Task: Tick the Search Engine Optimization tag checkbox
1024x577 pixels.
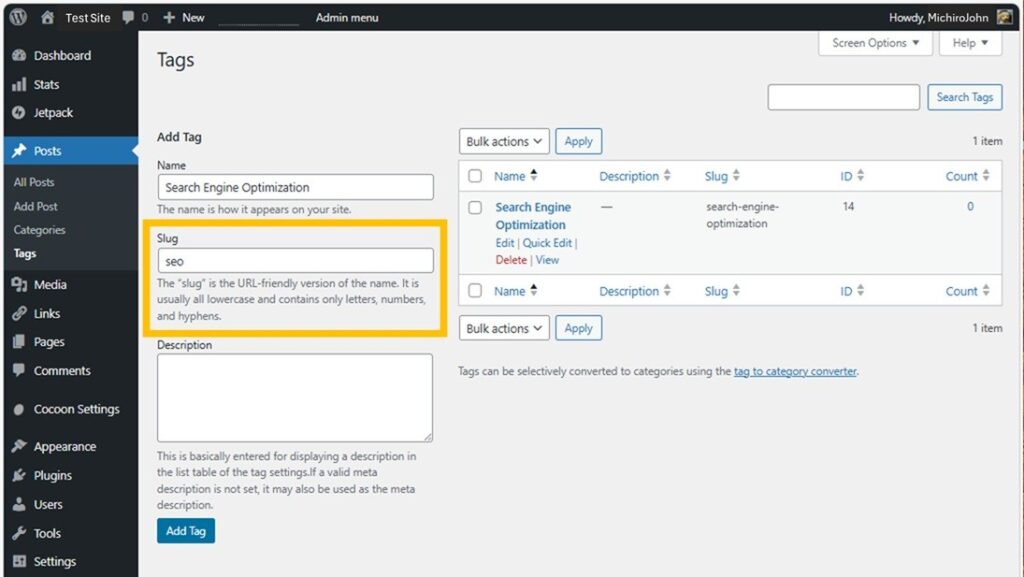Action: tap(475, 208)
